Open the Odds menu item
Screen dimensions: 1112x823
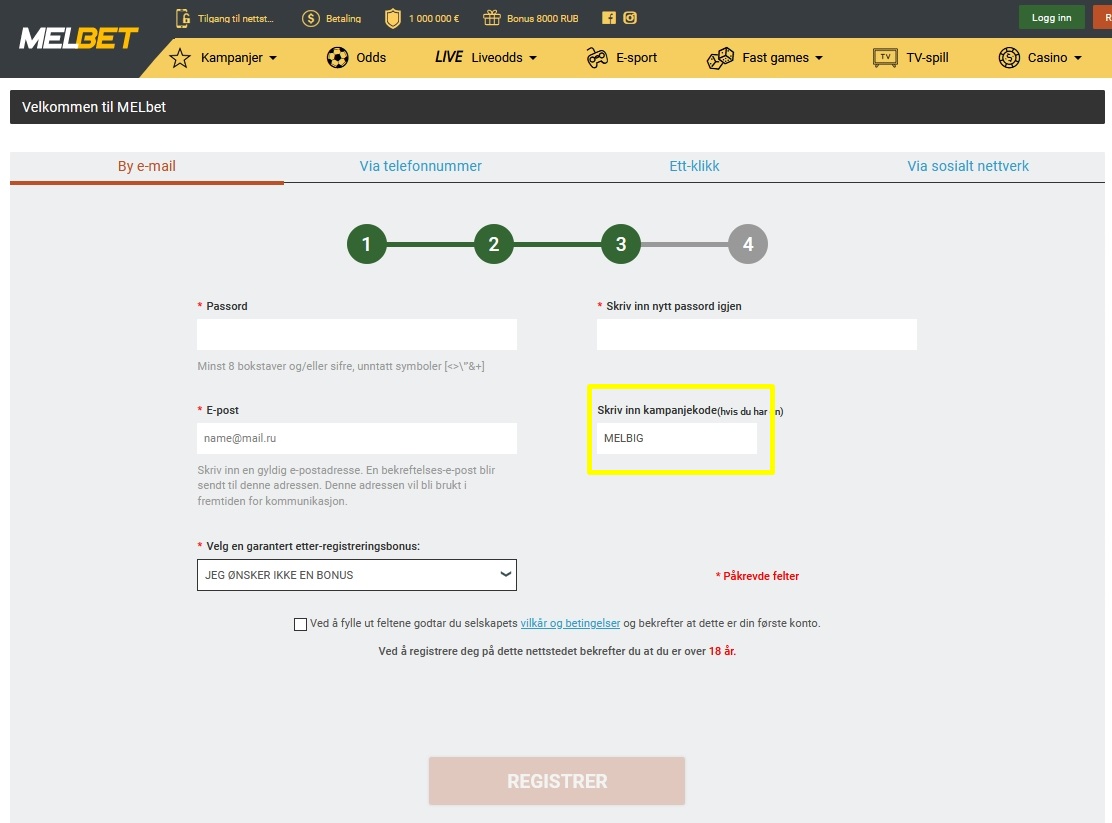pos(371,57)
